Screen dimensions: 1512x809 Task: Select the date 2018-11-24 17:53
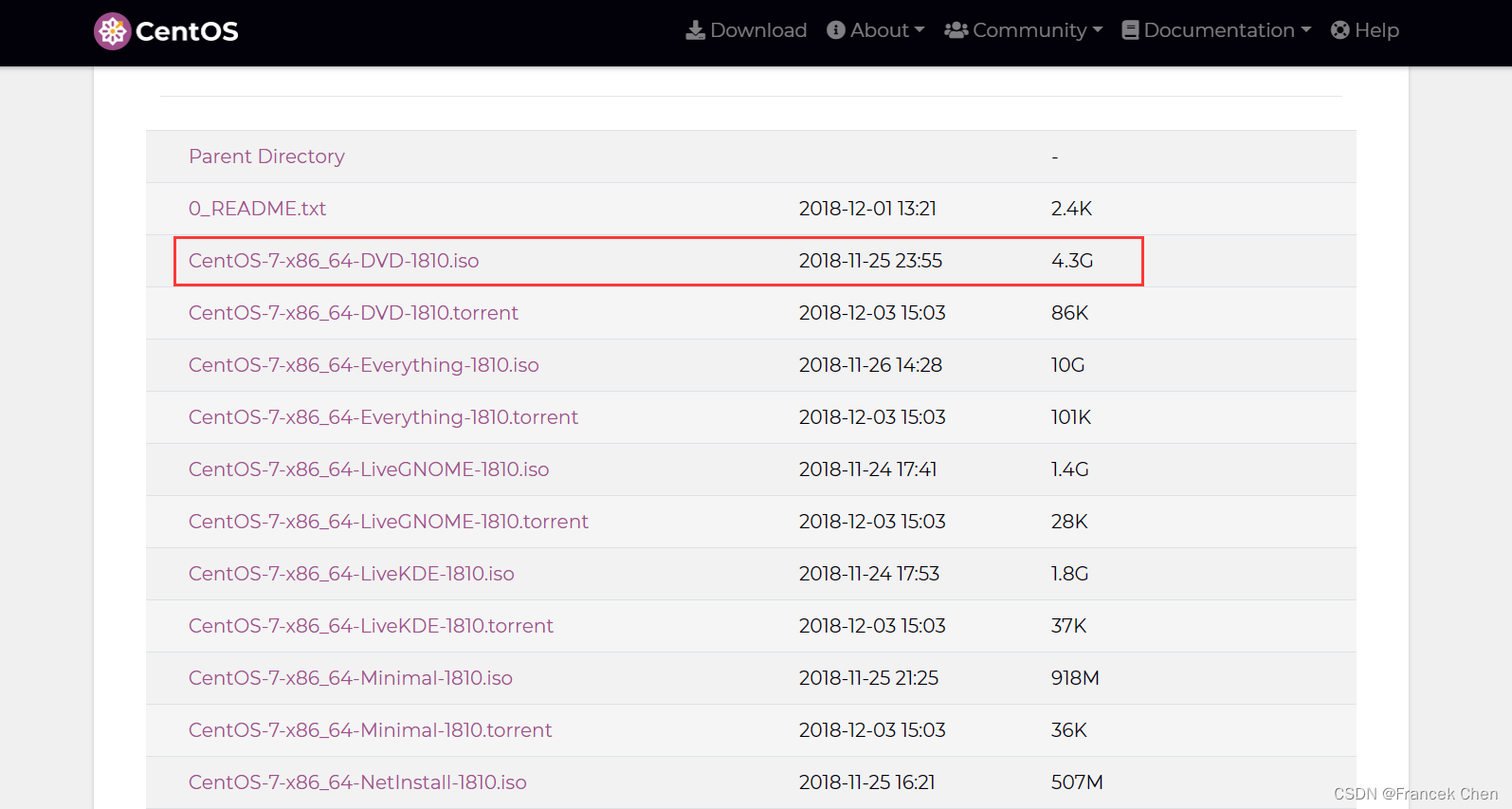(x=869, y=574)
